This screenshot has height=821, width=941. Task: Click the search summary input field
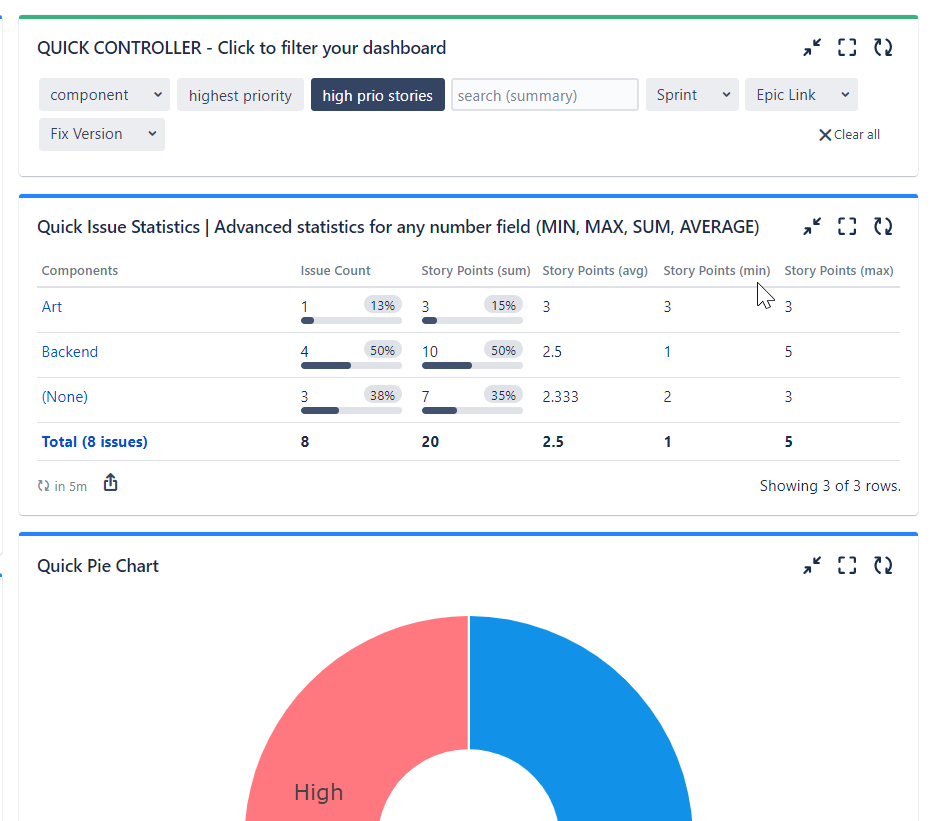pyautogui.click(x=544, y=94)
